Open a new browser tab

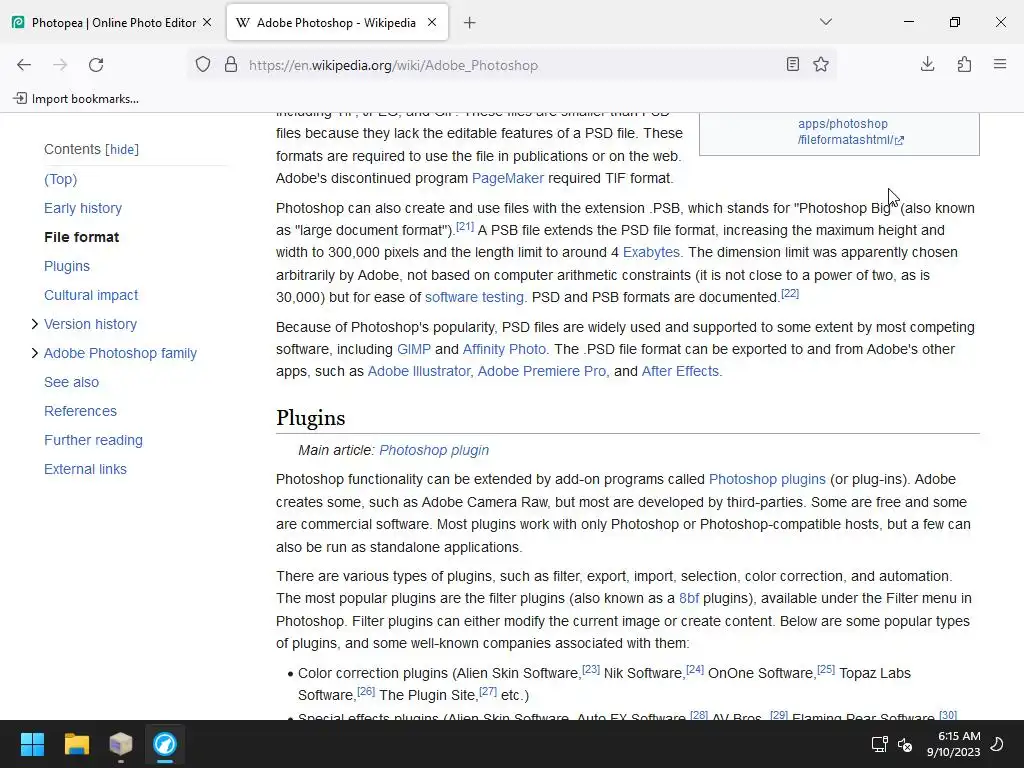click(470, 23)
